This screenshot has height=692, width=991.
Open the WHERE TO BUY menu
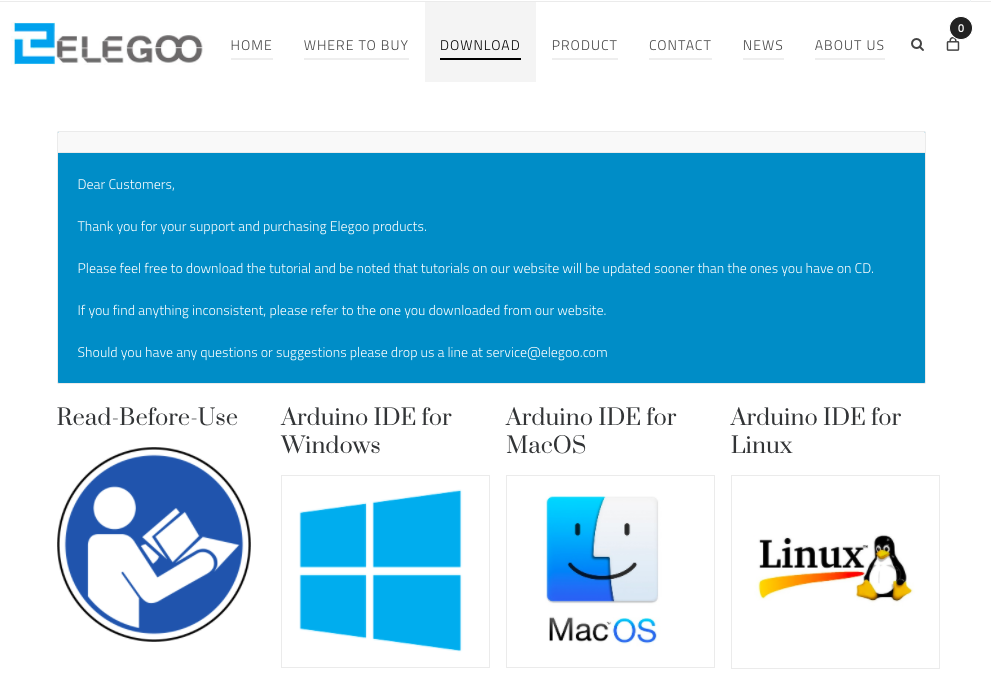coord(356,46)
